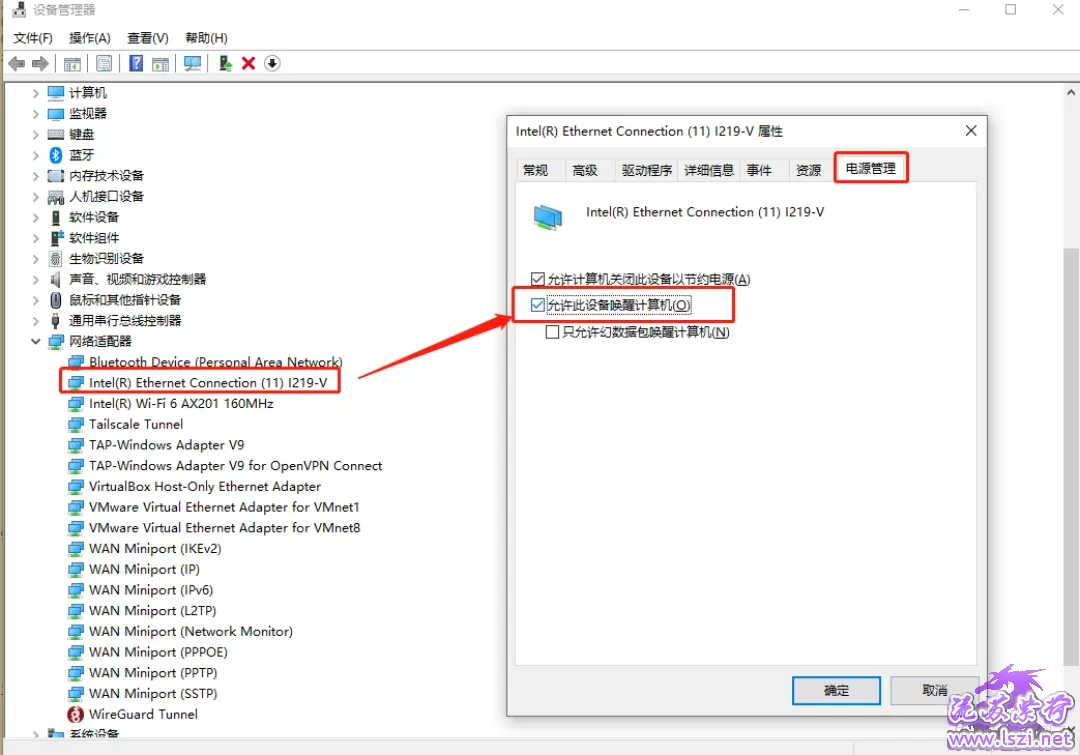This screenshot has height=755, width=1080.
Task: Expand the 通用串行总线控制器 tree node
Action: [x=36, y=320]
